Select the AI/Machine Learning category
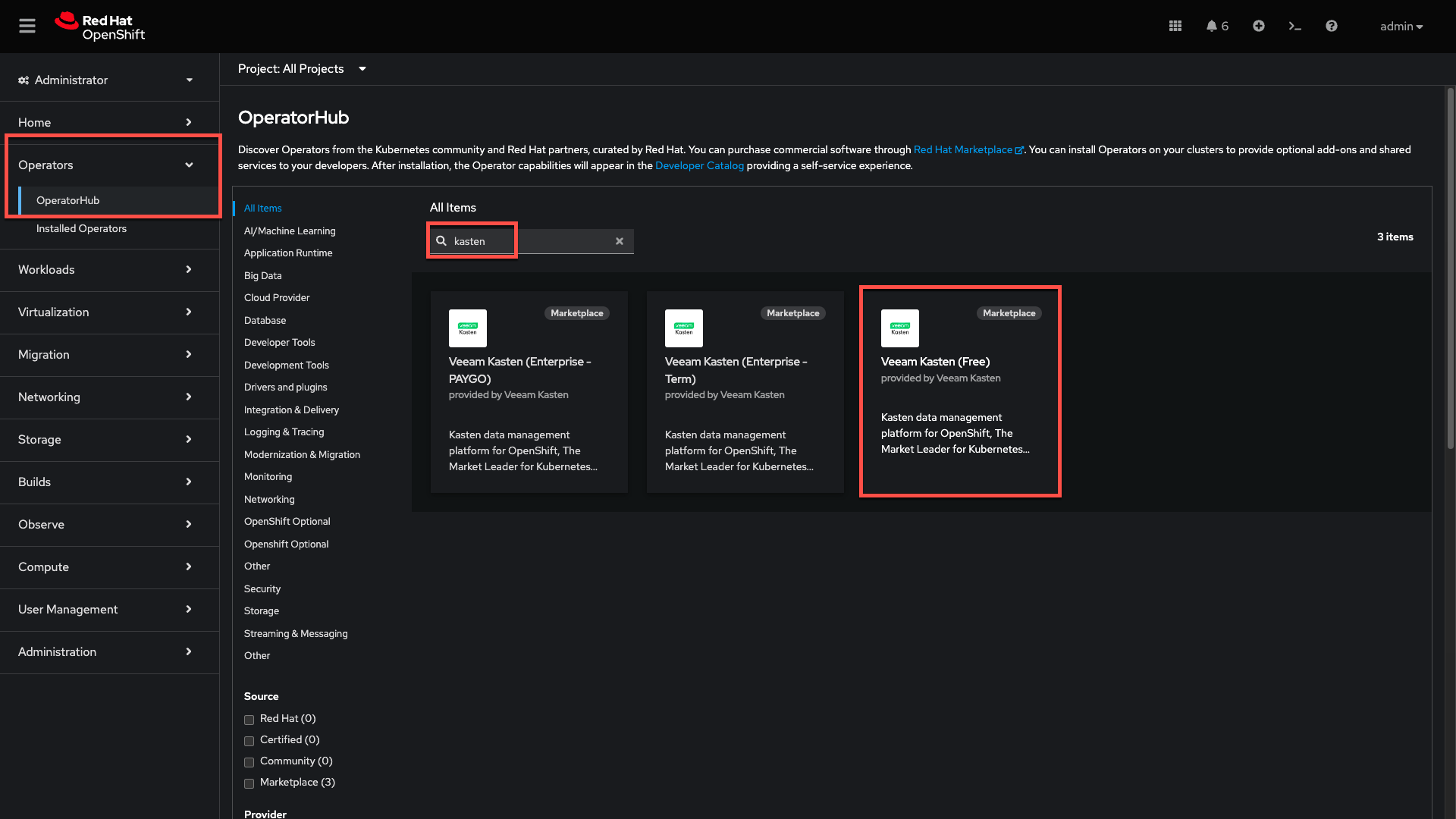Image resolution: width=1456 pixels, height=819 pixels. coord(290,231)
